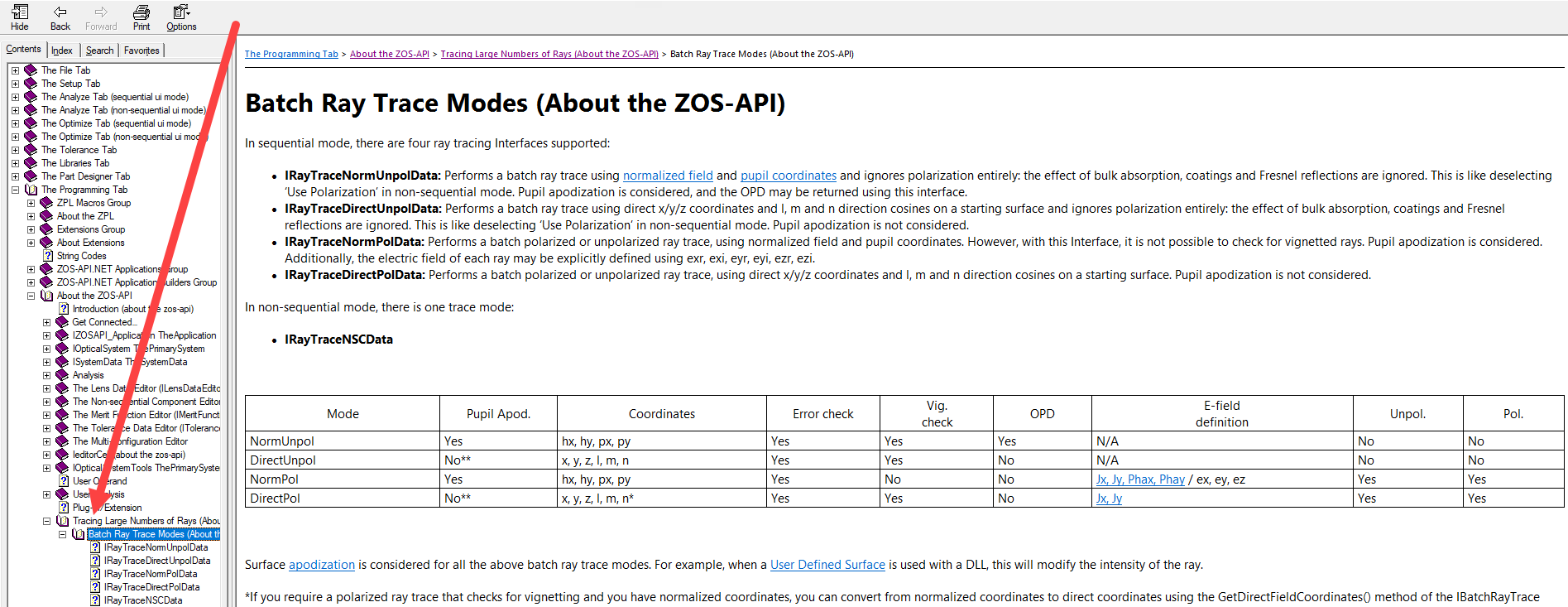Click IRayTraceNormUnpolData page icon
The height and width of the screenshot is (607, 1568).
95,547
